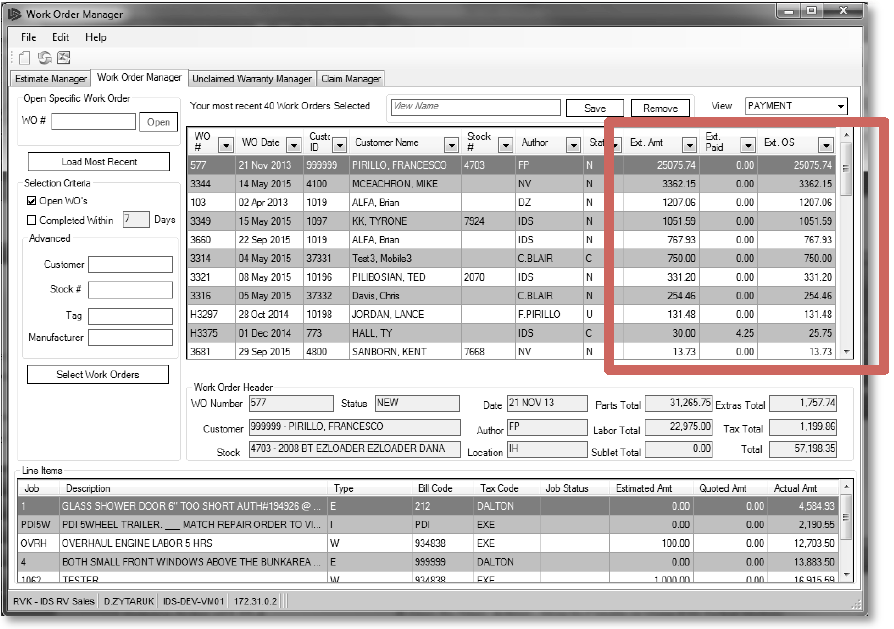Click the Save view button

(595, 108)
